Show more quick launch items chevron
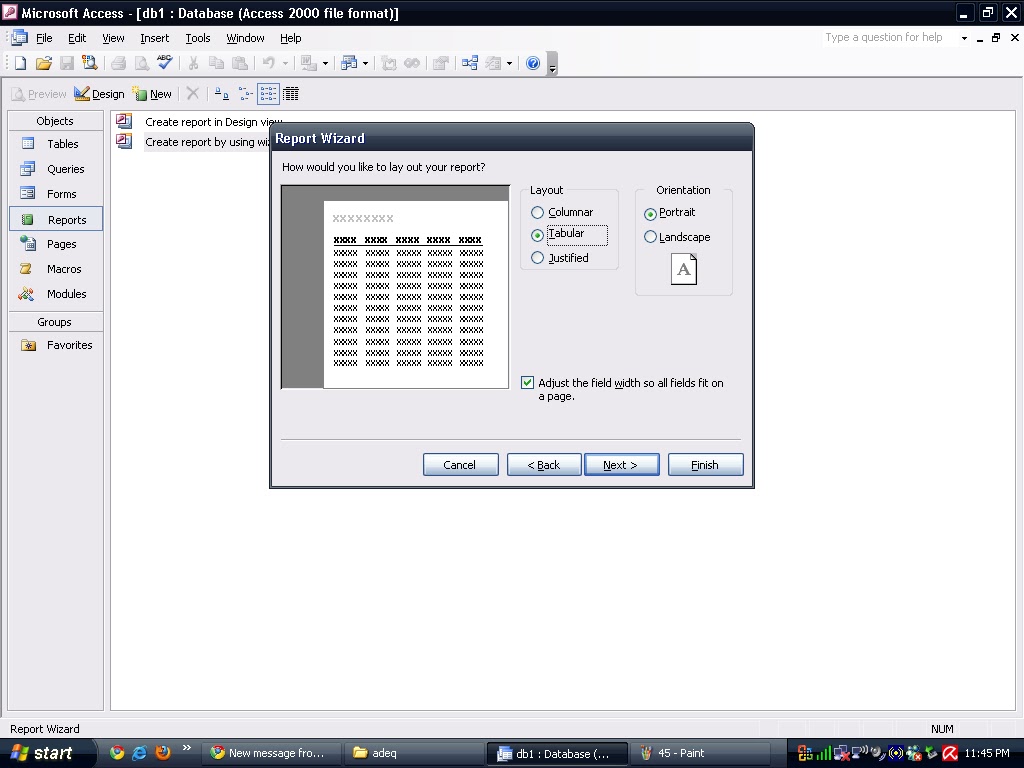Screen dimensions: 1024x768 pos(187,748)
